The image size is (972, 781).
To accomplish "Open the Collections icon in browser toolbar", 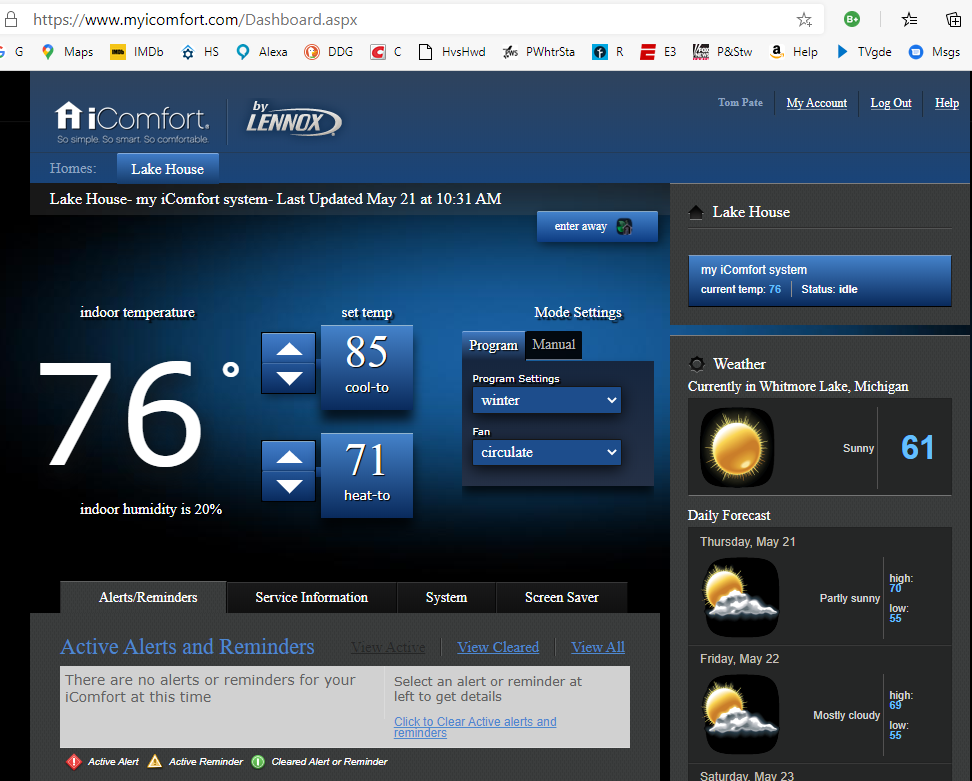I will click(x=953, y=20).
